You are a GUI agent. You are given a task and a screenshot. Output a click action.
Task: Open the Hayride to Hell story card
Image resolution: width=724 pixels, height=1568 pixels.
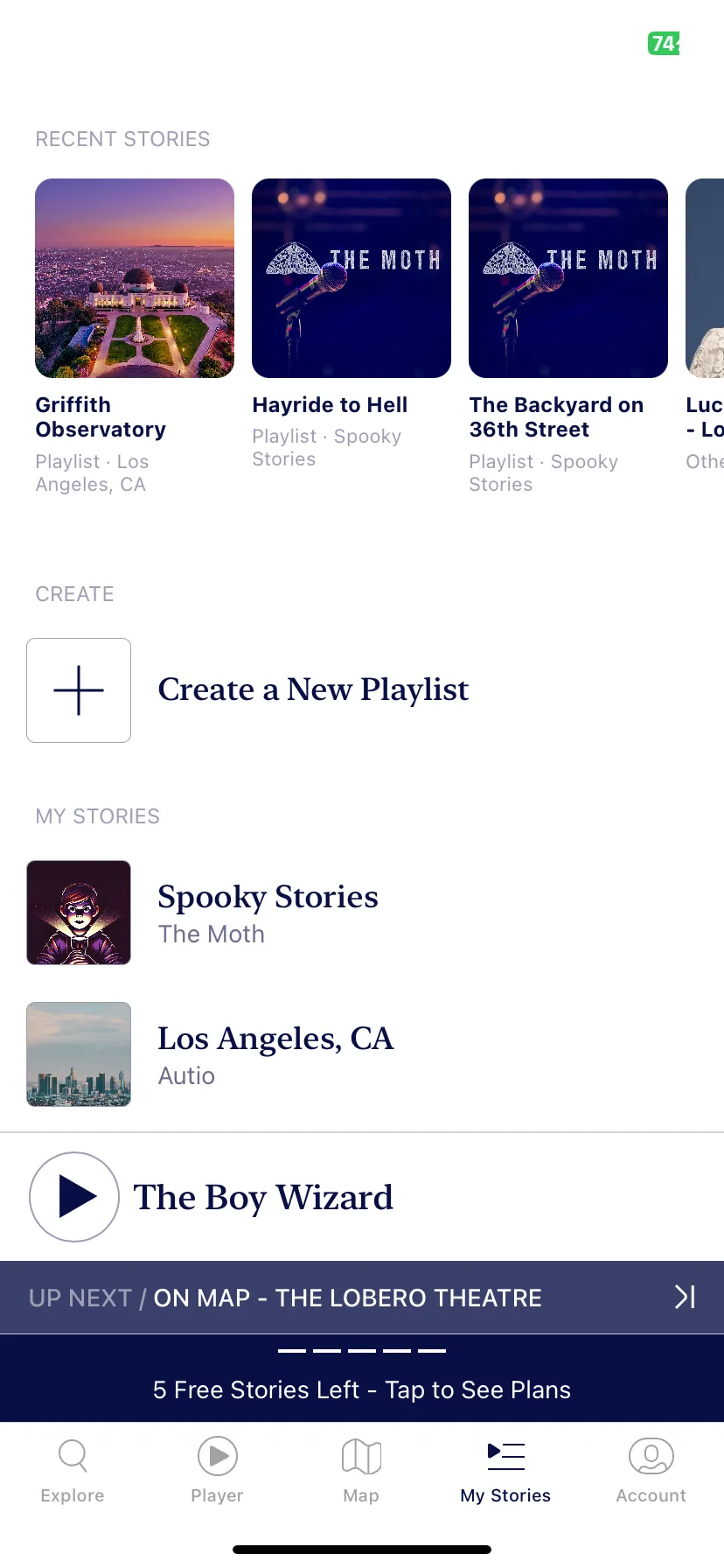point(352,325)
